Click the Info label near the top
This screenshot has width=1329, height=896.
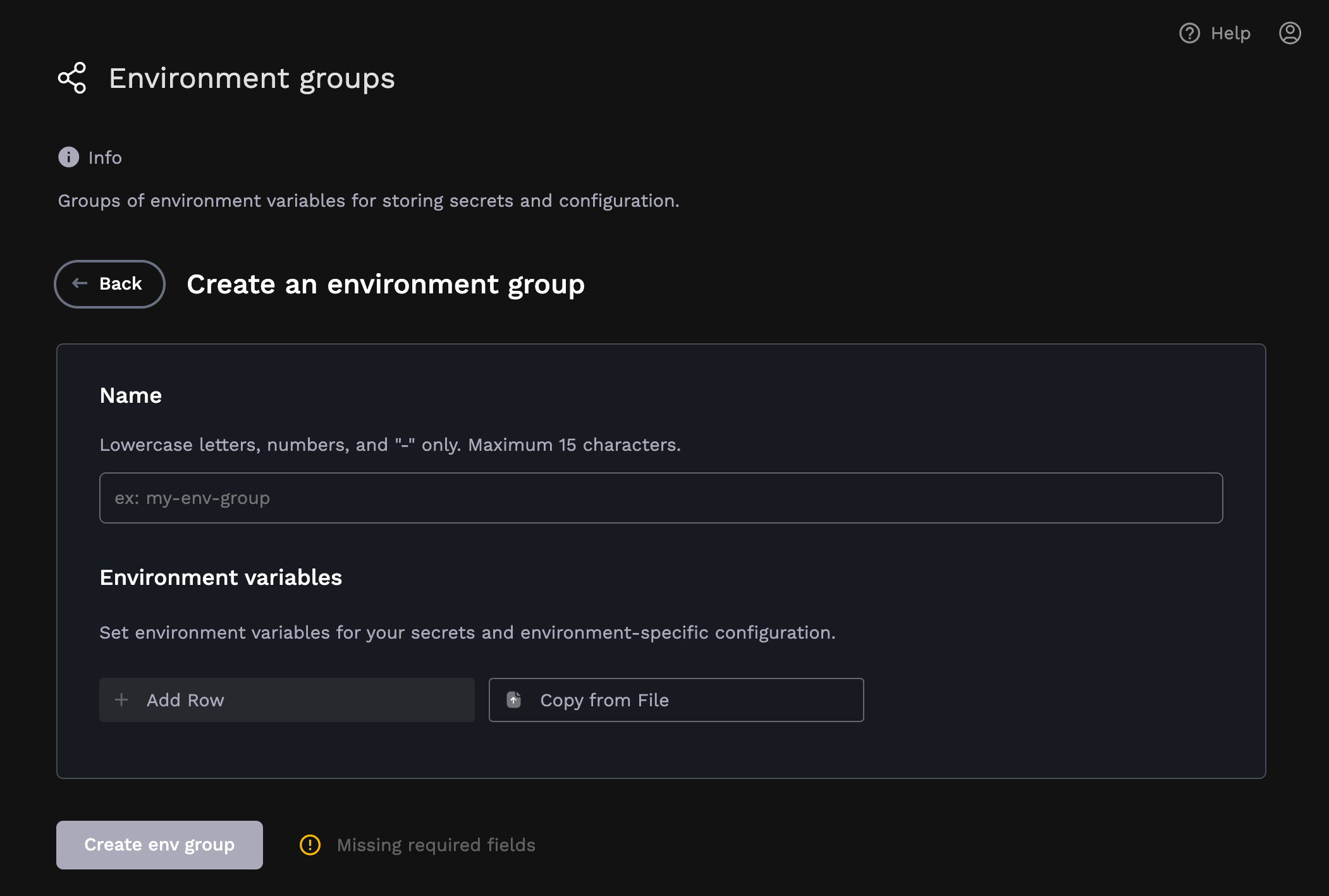[104, 157]
